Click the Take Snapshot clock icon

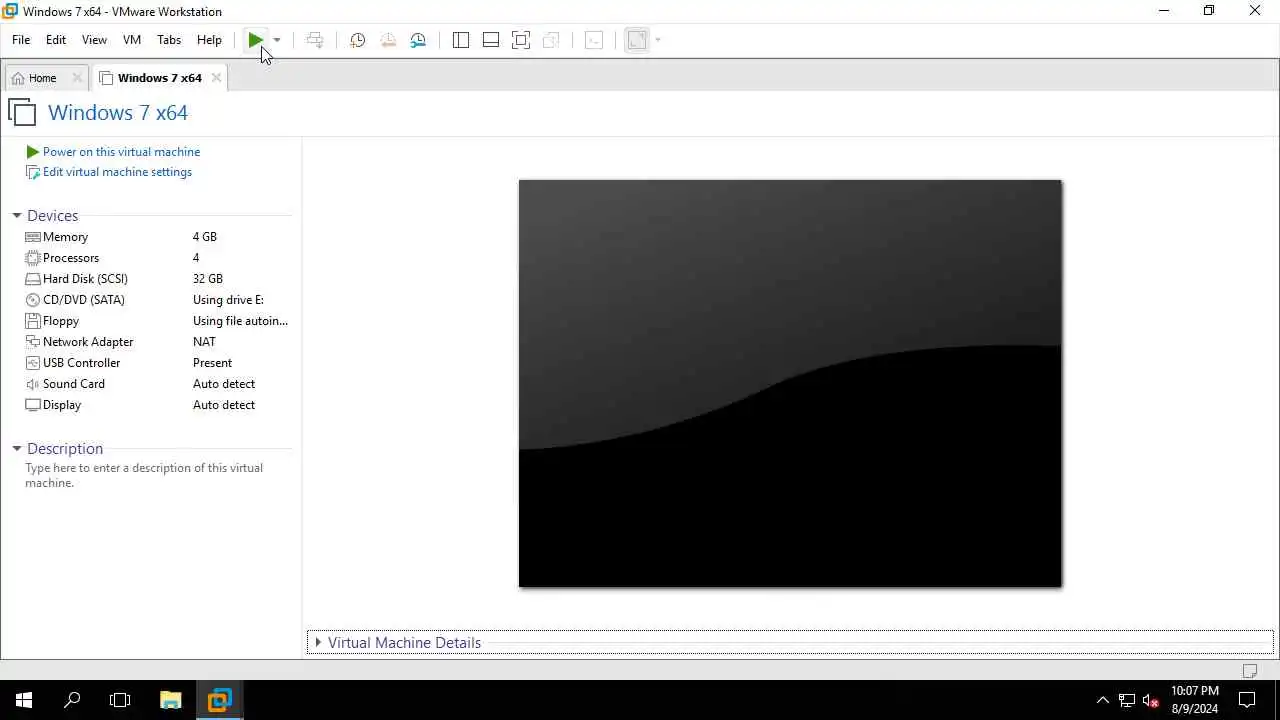357,40
